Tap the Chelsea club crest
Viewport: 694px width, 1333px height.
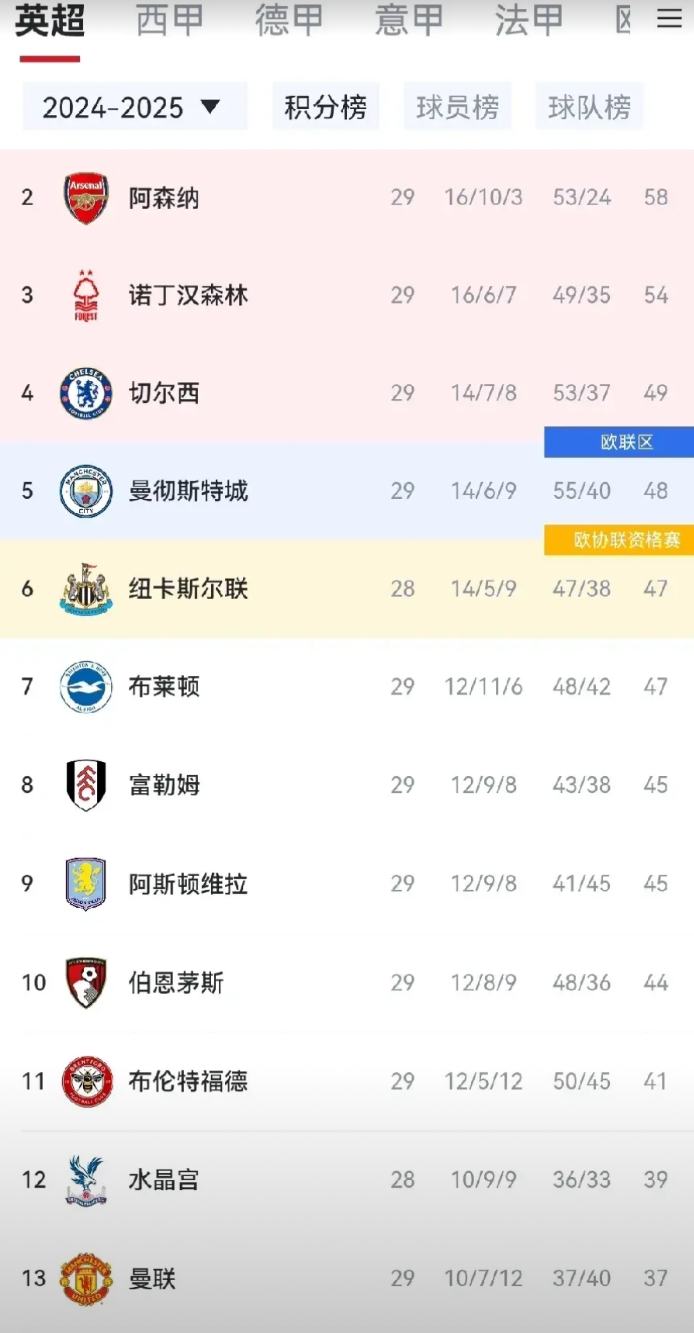click(x=86, y=393)
